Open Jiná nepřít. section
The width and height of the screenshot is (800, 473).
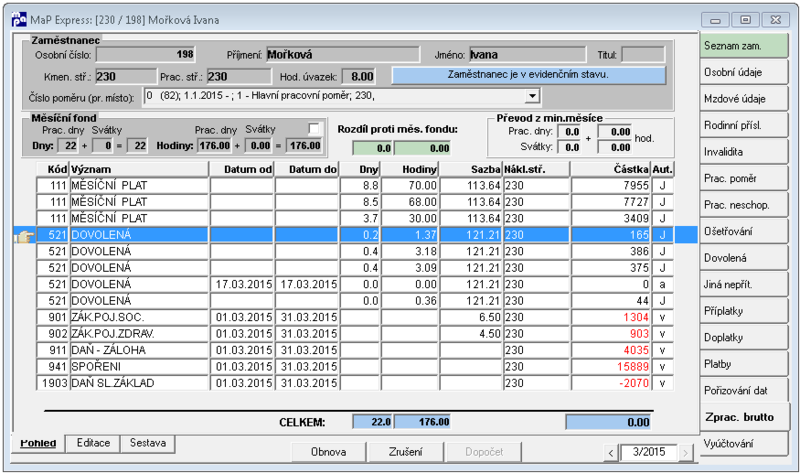[744, 285]
